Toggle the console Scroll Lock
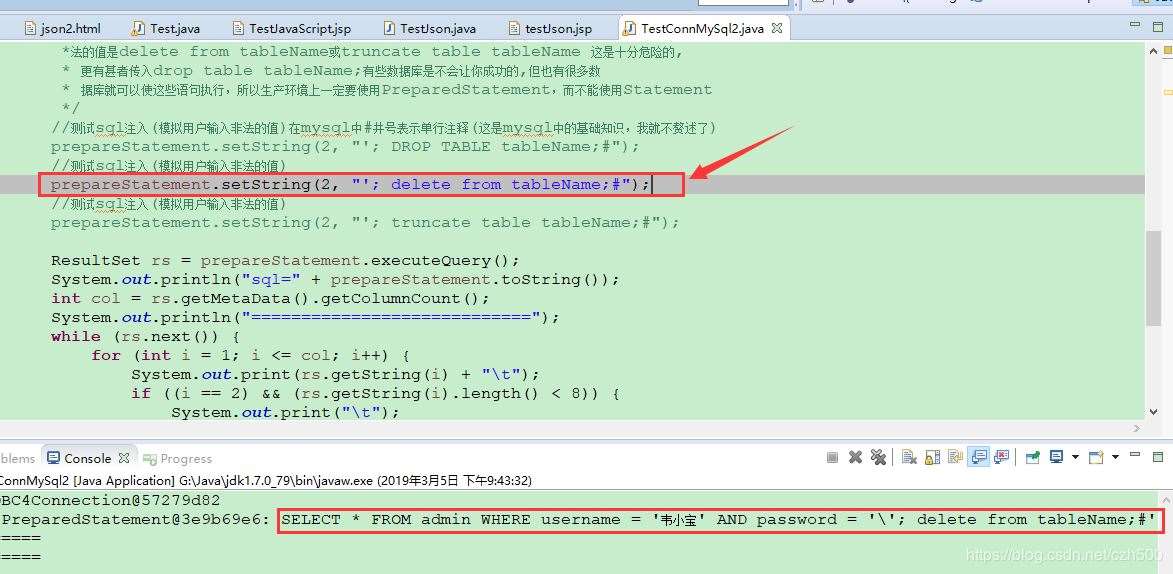This screenshot has height=574, width=1173. point(933,457)
